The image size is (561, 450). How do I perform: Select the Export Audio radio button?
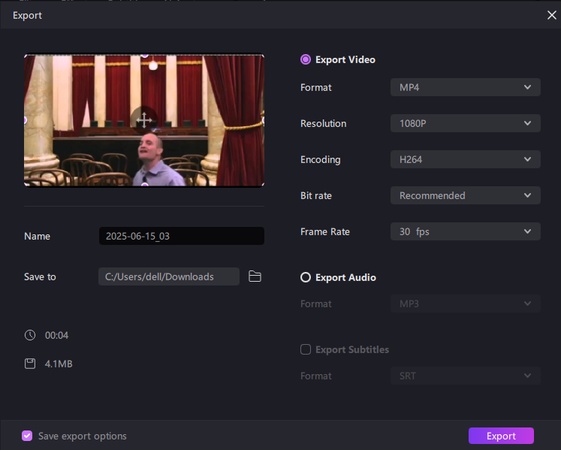pos(306,277)
